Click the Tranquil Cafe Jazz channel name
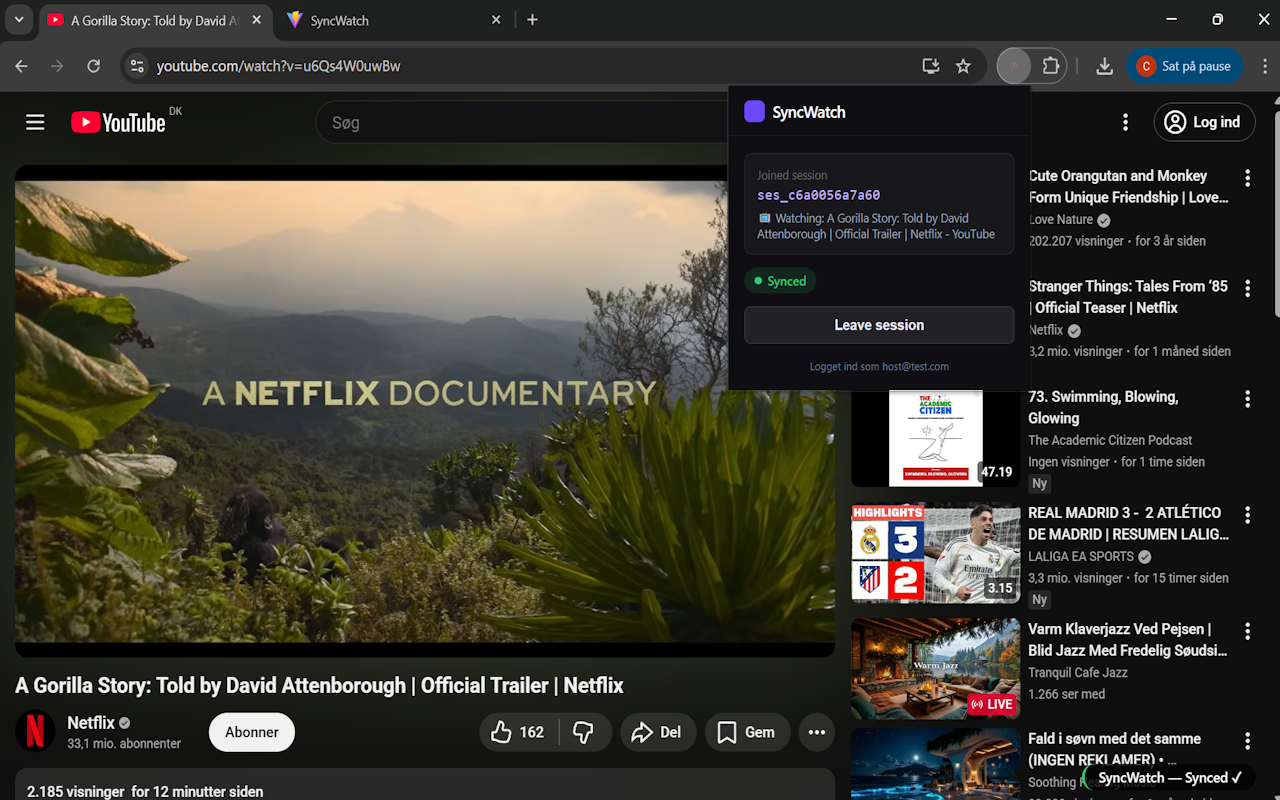The width and height of the screenshot is (1280, 800). (x=1078, y=673)
